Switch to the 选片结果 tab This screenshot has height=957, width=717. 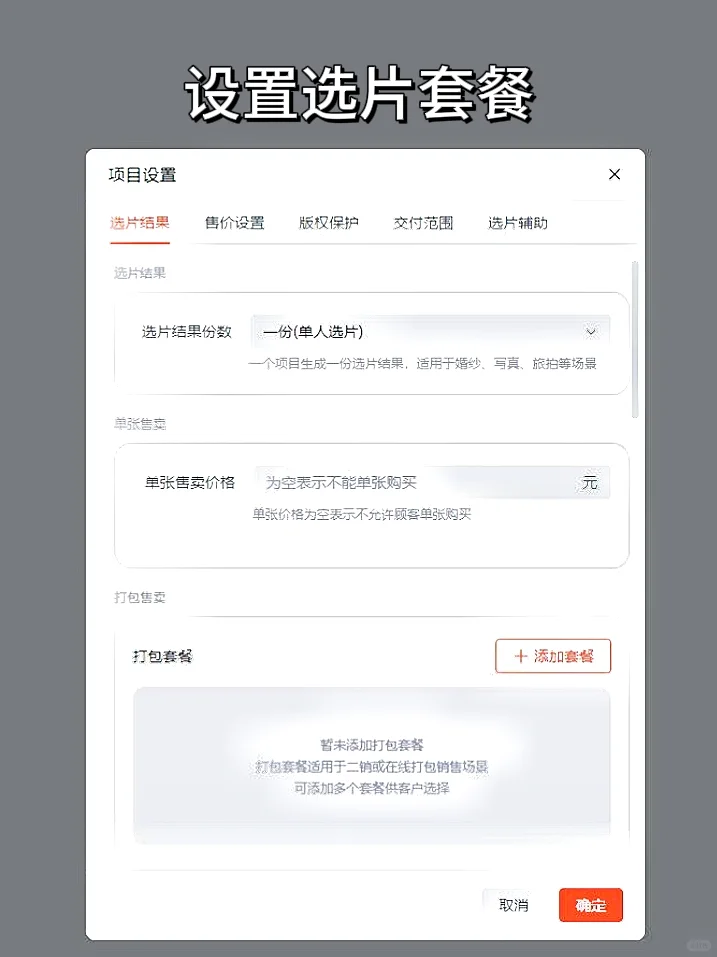140,223
